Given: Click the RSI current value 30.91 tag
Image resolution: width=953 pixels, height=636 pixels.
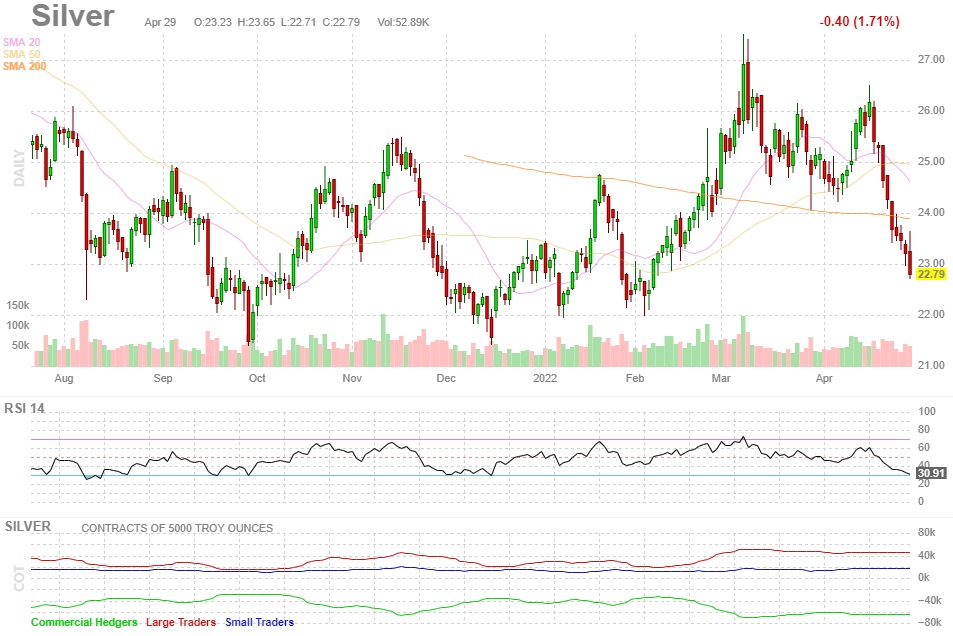Looking at the screenshot, I should coord(931,473).
